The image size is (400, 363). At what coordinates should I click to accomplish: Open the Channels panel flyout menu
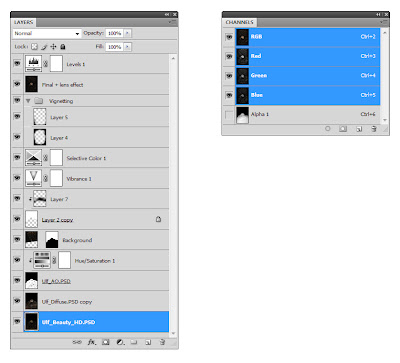[384, 22]
